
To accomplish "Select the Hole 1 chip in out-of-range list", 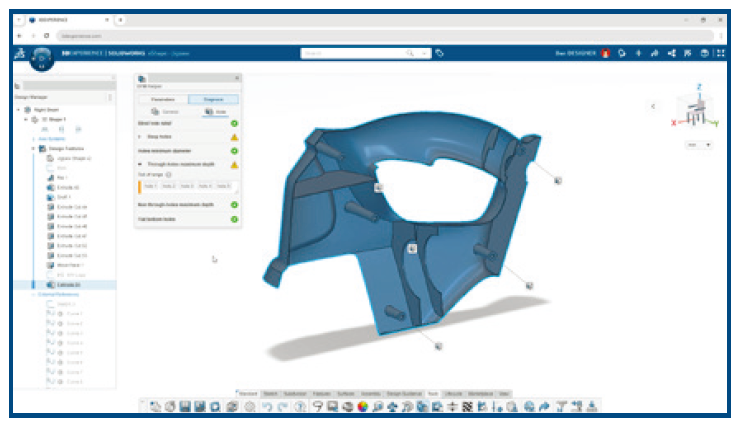I will click(150, 186).
